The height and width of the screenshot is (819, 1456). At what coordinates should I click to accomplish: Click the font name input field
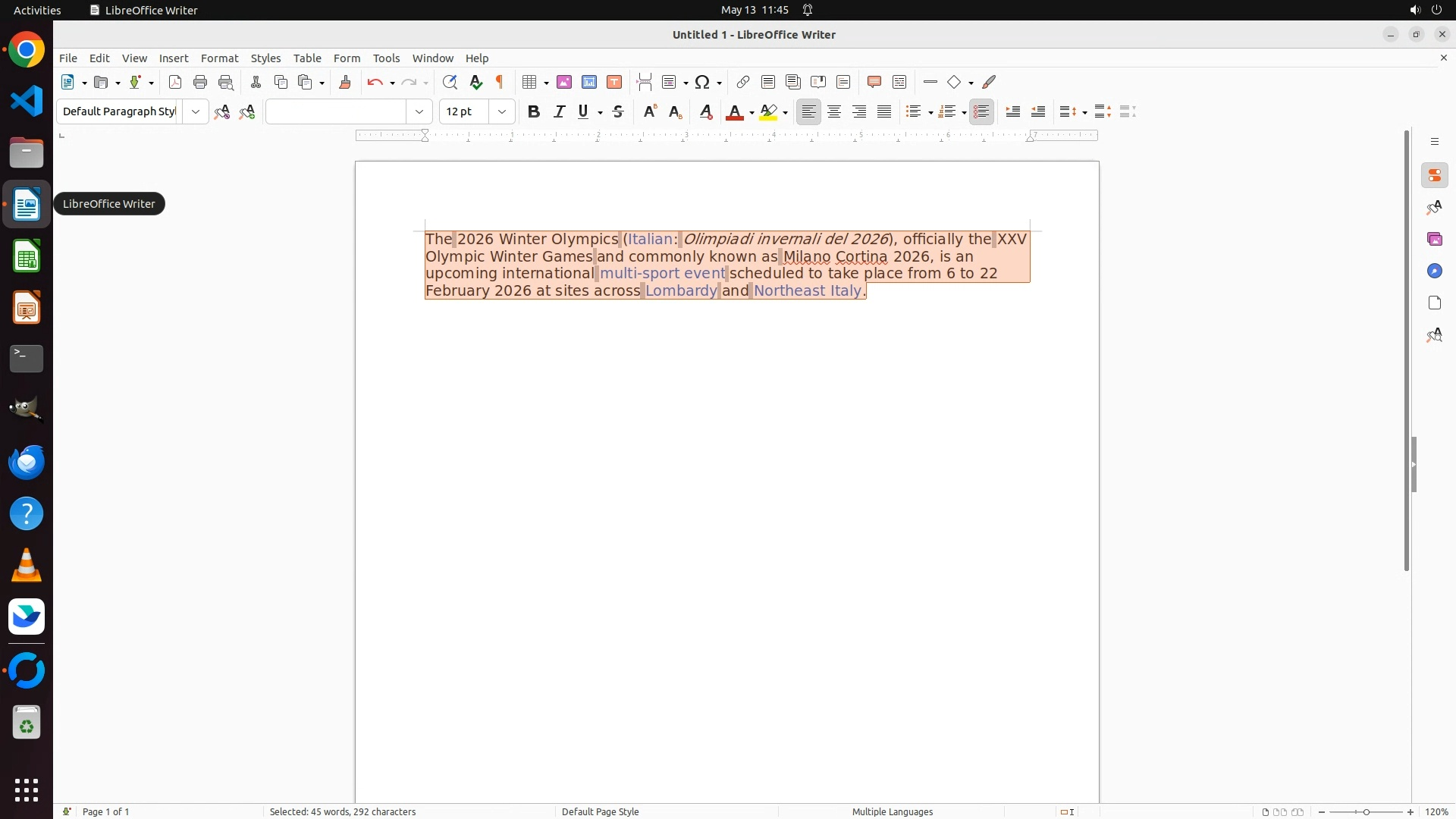pyautogui.click(x=336, y=111)
